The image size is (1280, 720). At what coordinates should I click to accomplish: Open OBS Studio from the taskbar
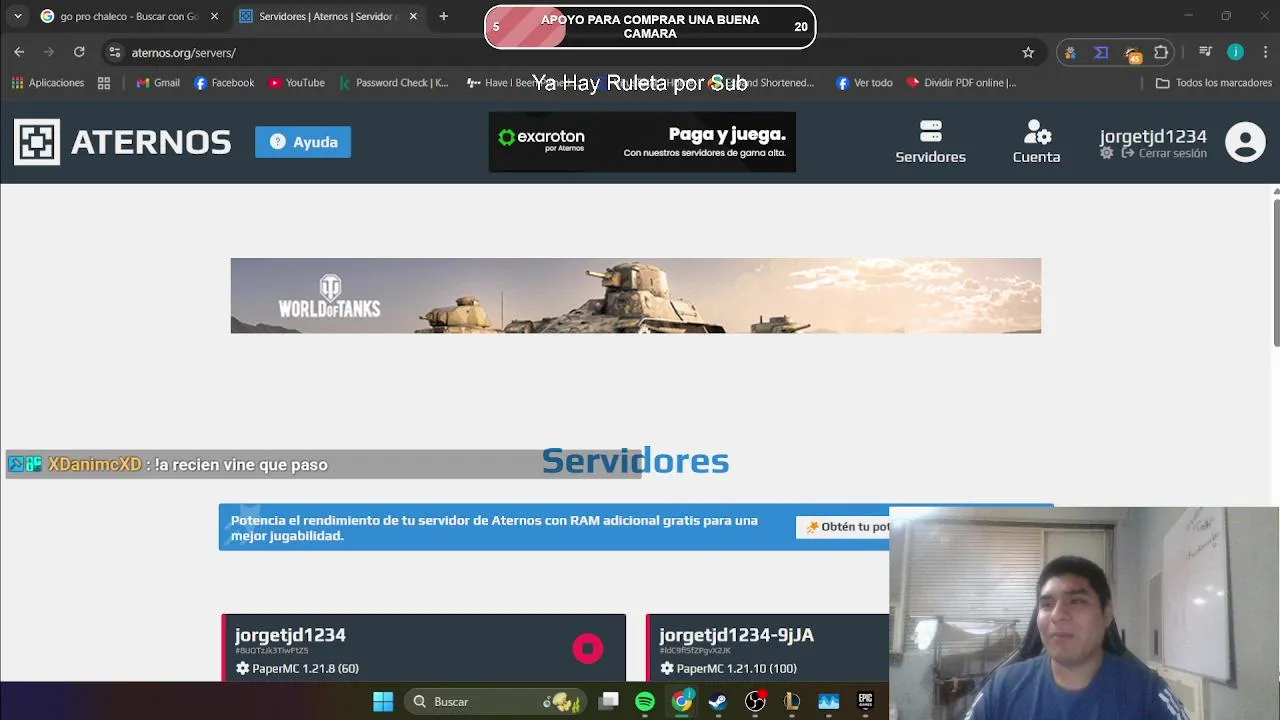click(x=755, y=702)
